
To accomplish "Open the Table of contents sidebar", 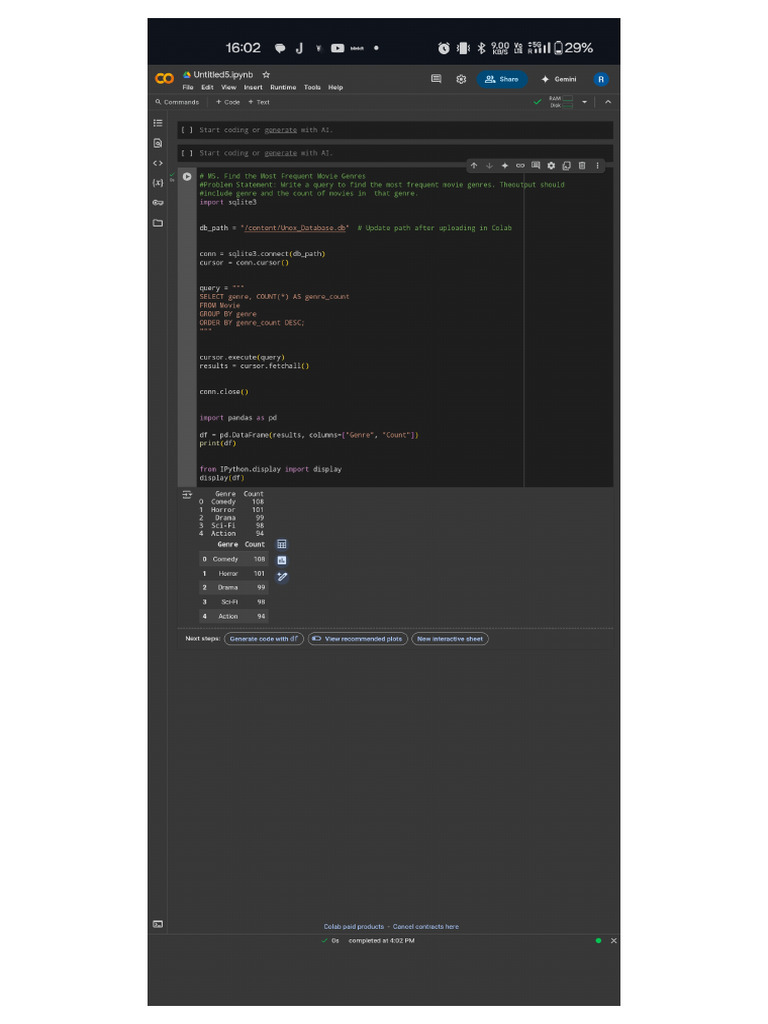I will click(x=158, y=123).
